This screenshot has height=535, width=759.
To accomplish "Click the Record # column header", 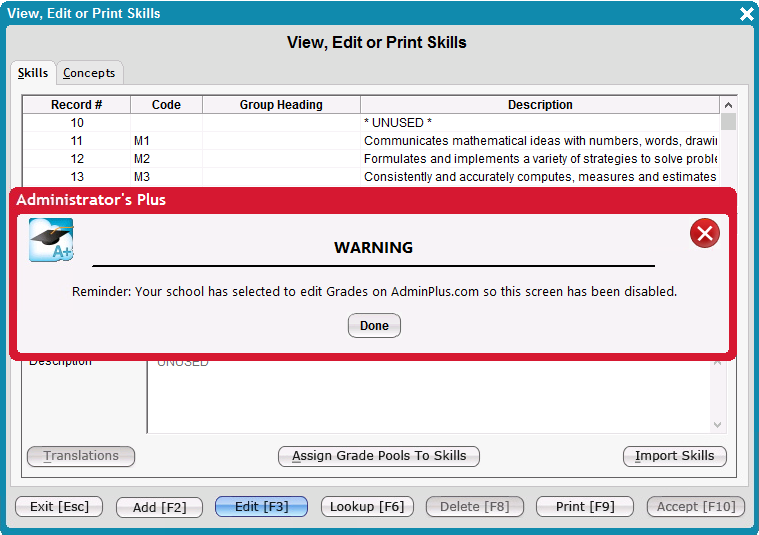I will click(76, 105).
